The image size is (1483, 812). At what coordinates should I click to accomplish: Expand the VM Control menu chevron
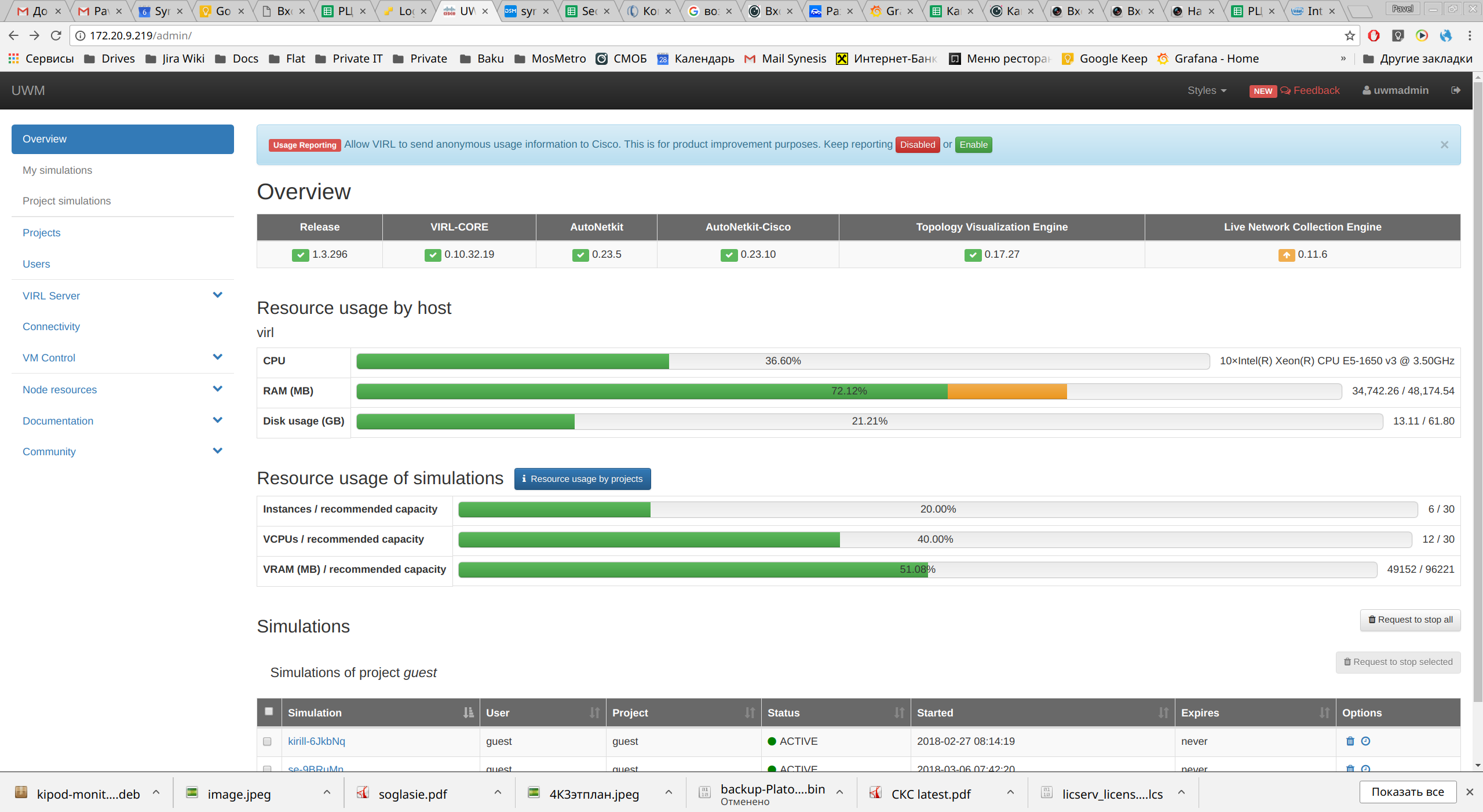(217, 357)
